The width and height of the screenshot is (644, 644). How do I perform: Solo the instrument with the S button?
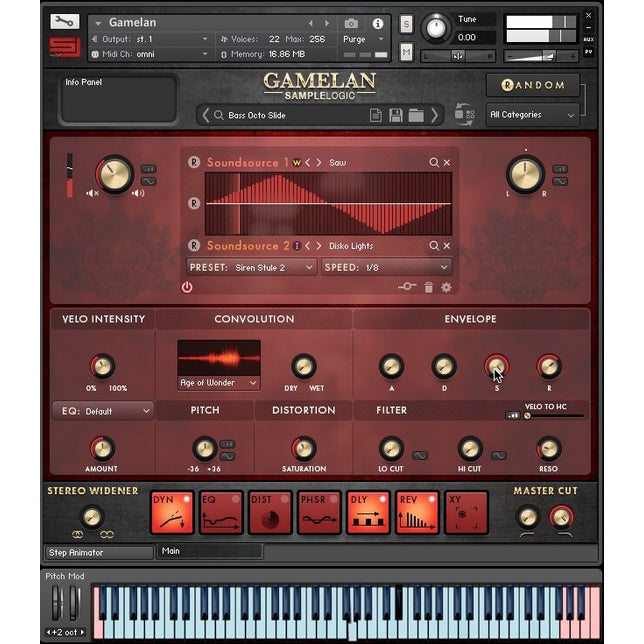406,24
